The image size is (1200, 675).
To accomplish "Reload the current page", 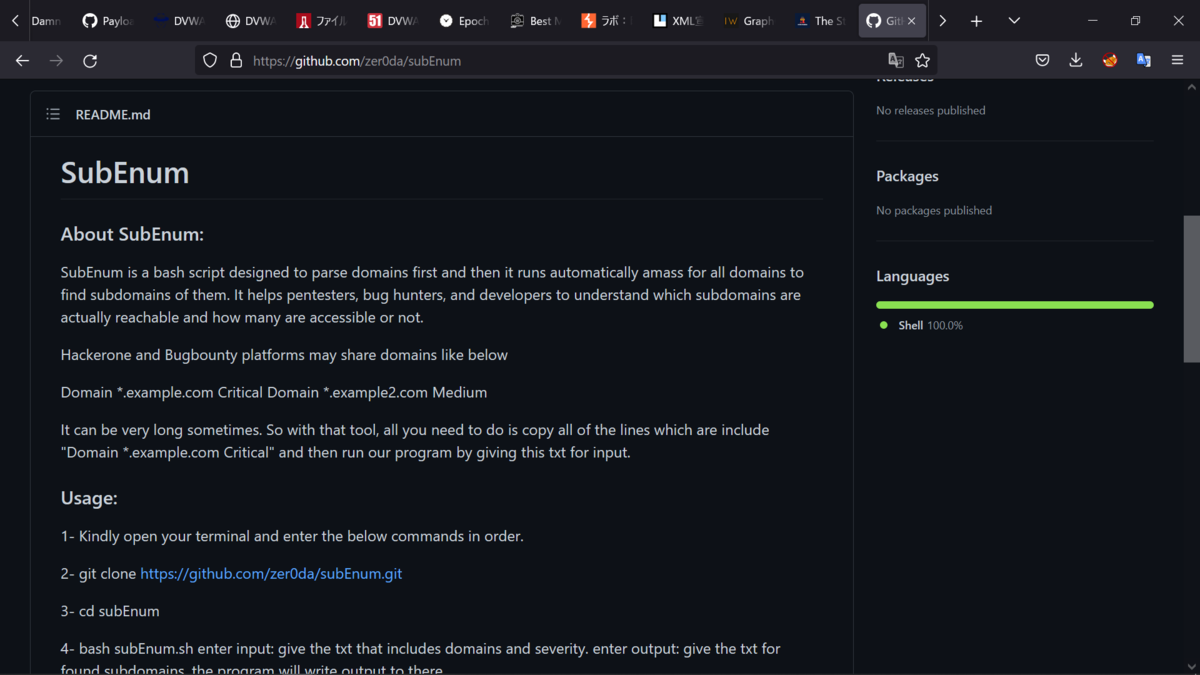I will 90,61.
